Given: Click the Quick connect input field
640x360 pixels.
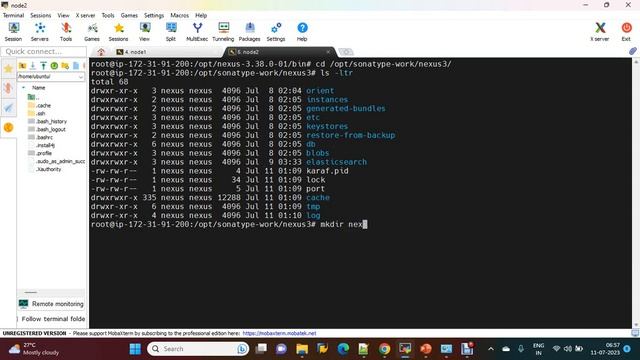Looking at the screenshot, I should click(44, 51).
